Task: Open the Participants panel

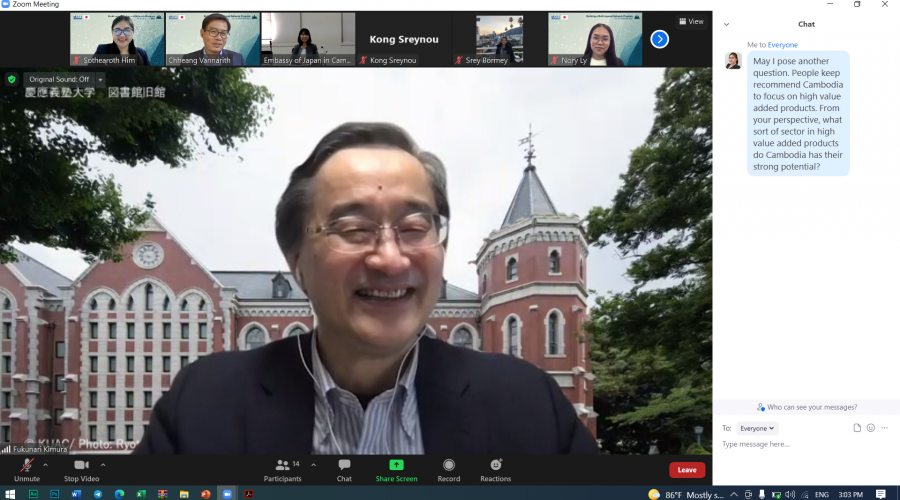Action: (x=283, y=468)
